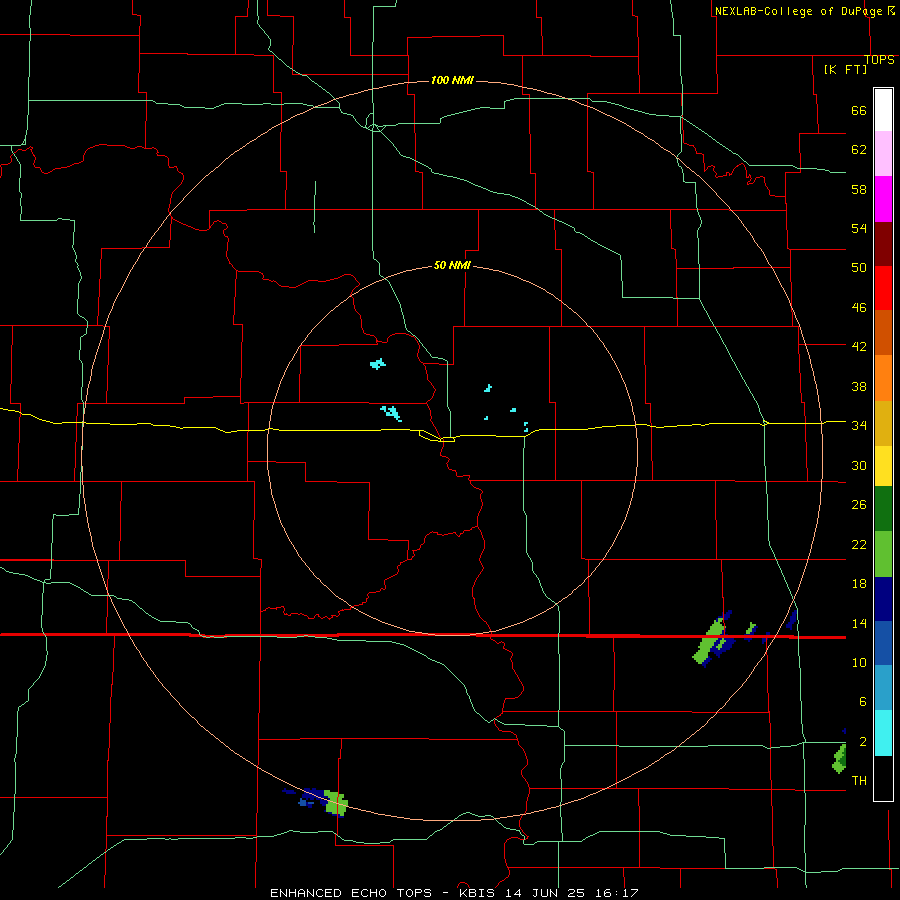Click the medium blue legend swatch near 10
900x900 pixels.
(883, 643)
